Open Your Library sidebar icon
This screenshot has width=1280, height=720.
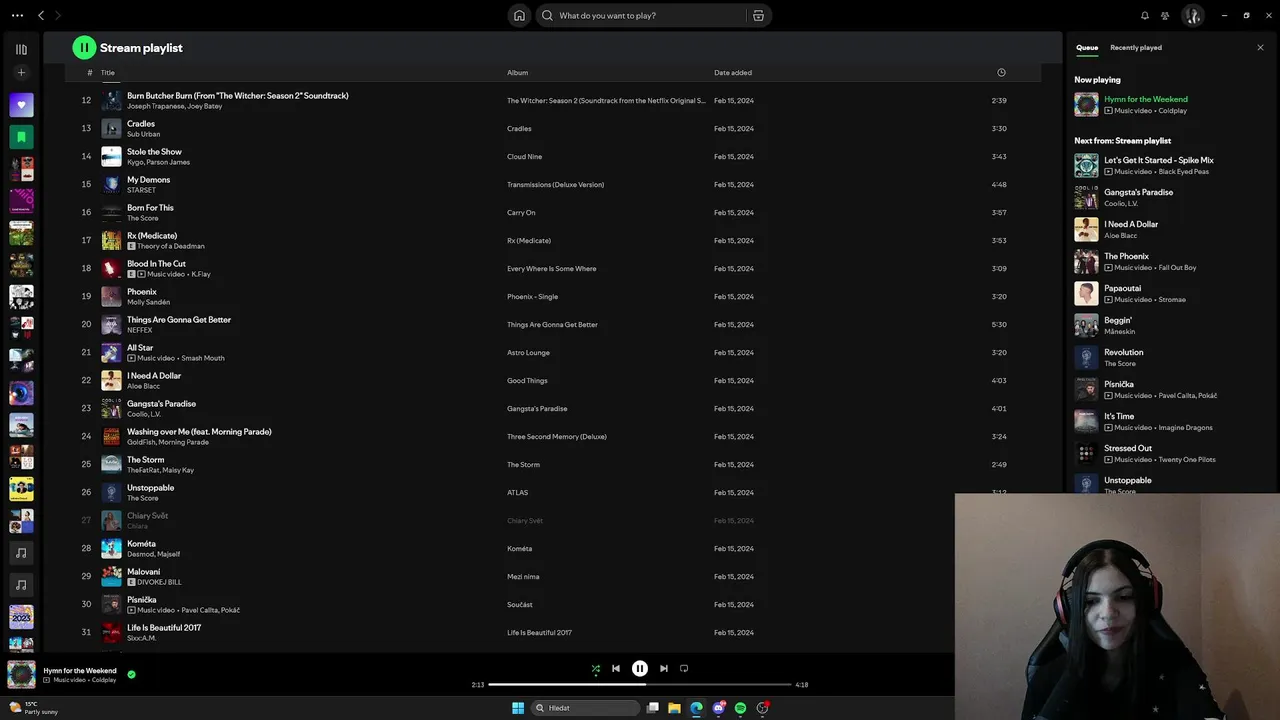click(x=21, y=49)
